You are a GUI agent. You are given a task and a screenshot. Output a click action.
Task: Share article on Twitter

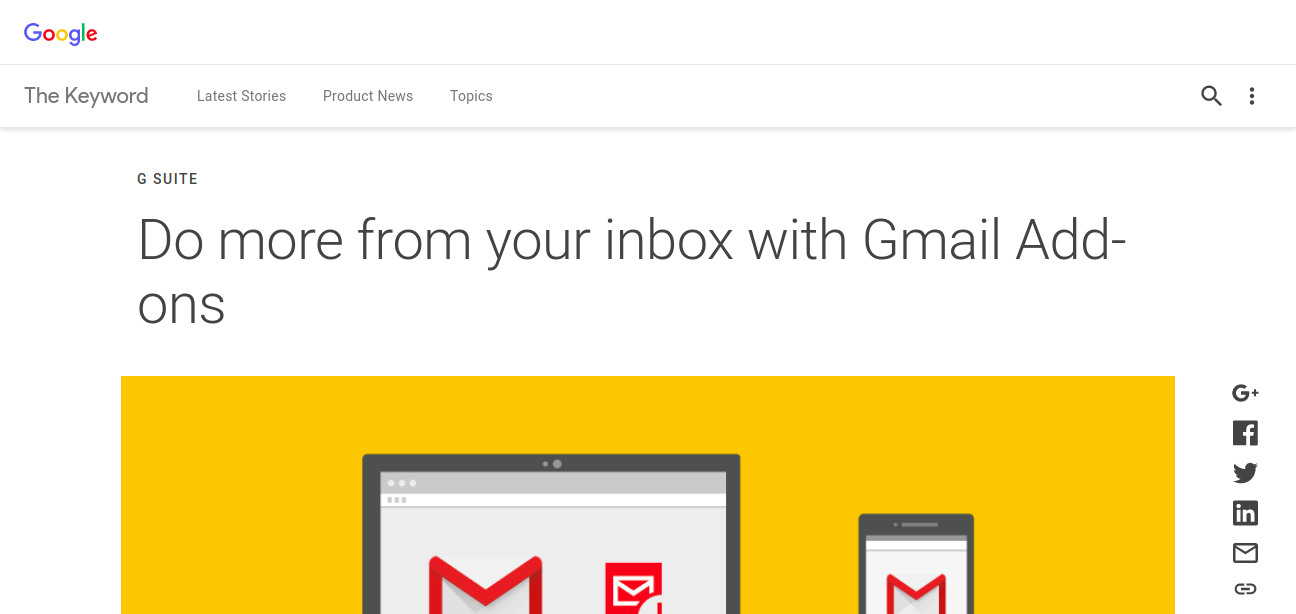pos(1245,473)
